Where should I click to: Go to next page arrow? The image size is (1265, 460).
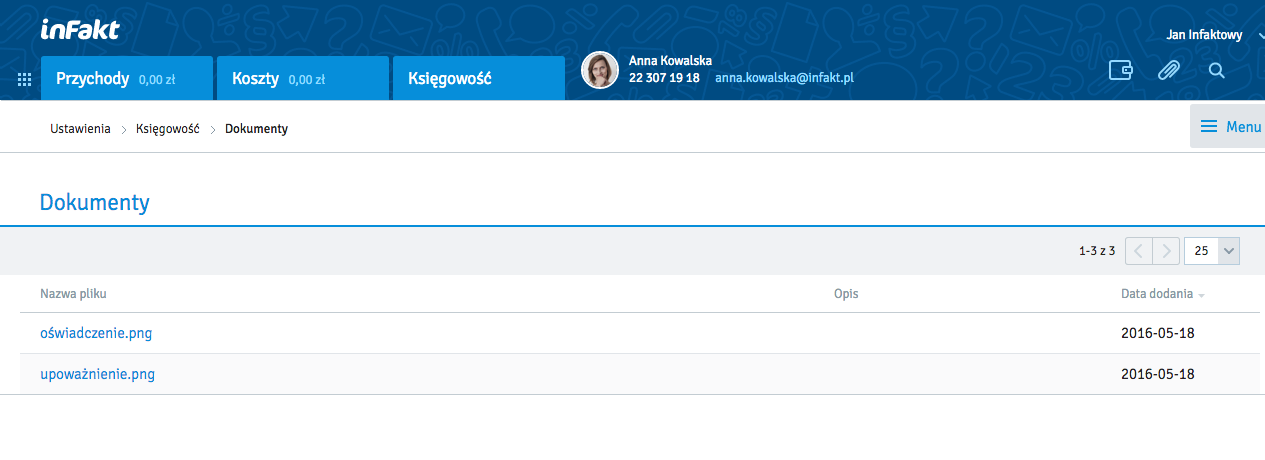coord(1166,251)
